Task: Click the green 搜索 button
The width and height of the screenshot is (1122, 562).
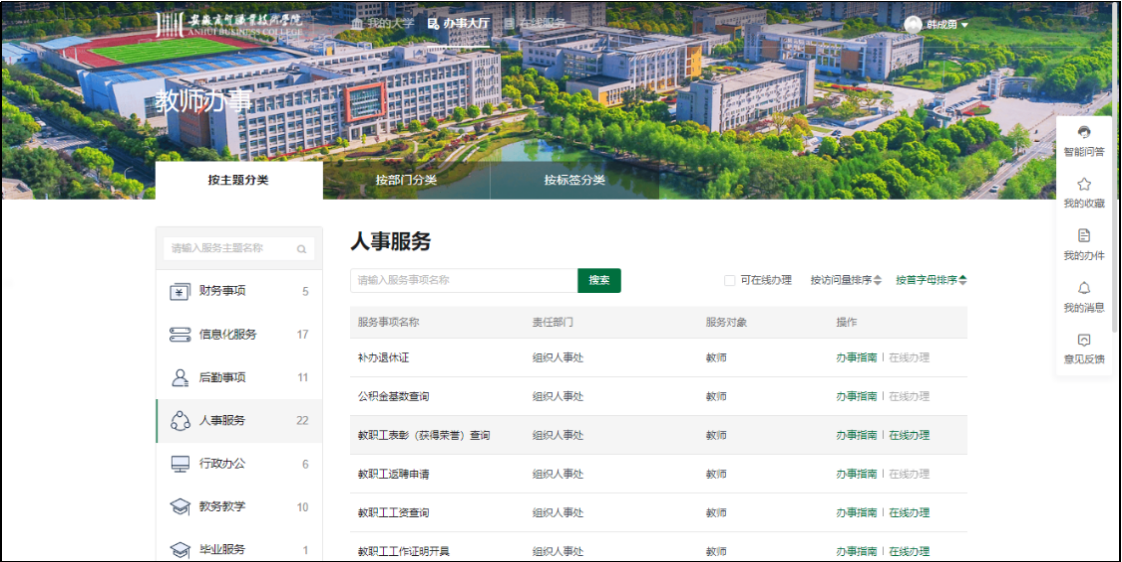Action: (x=599, y=281)
